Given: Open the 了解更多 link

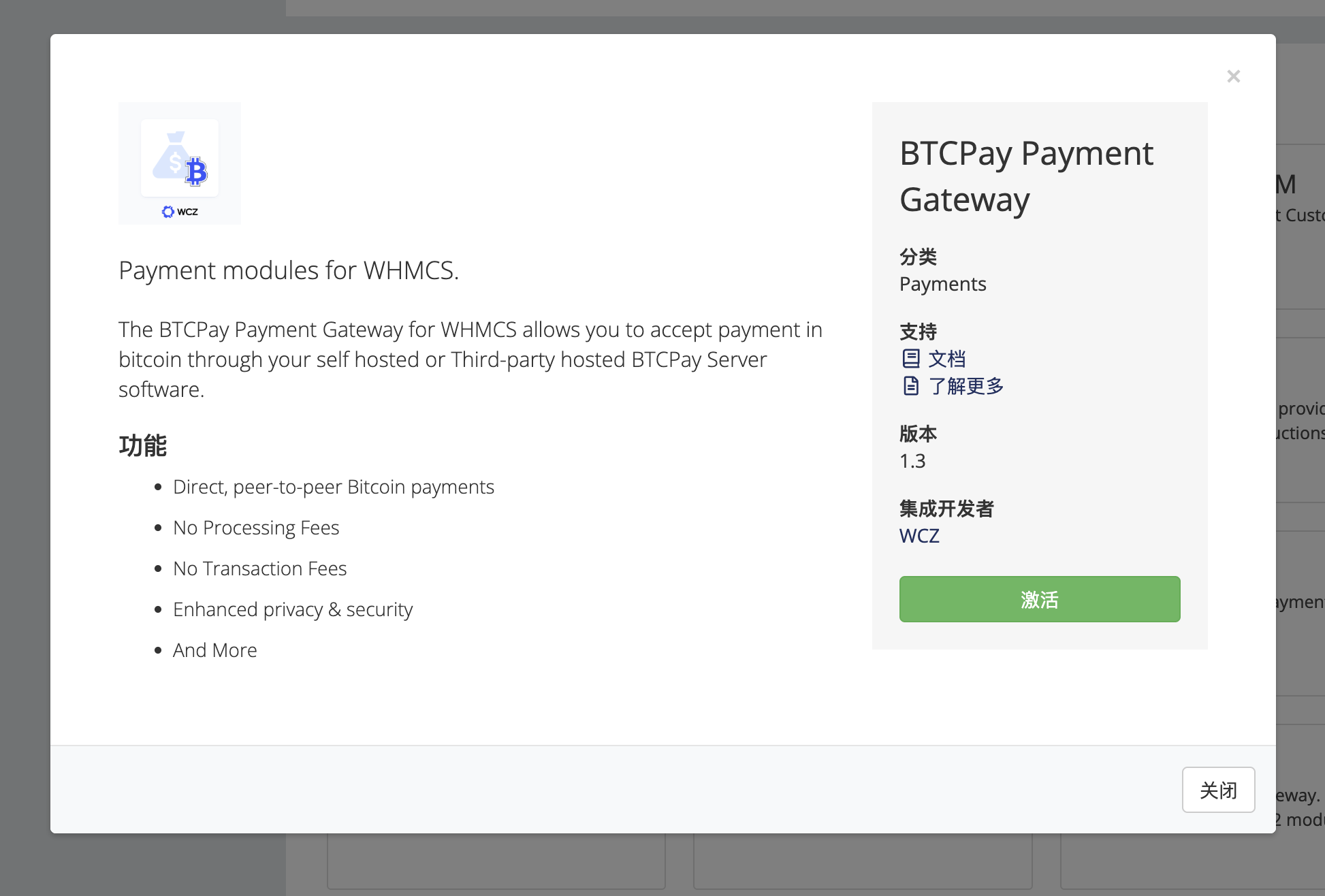Looking at the screenshot, I should (966, 386).
